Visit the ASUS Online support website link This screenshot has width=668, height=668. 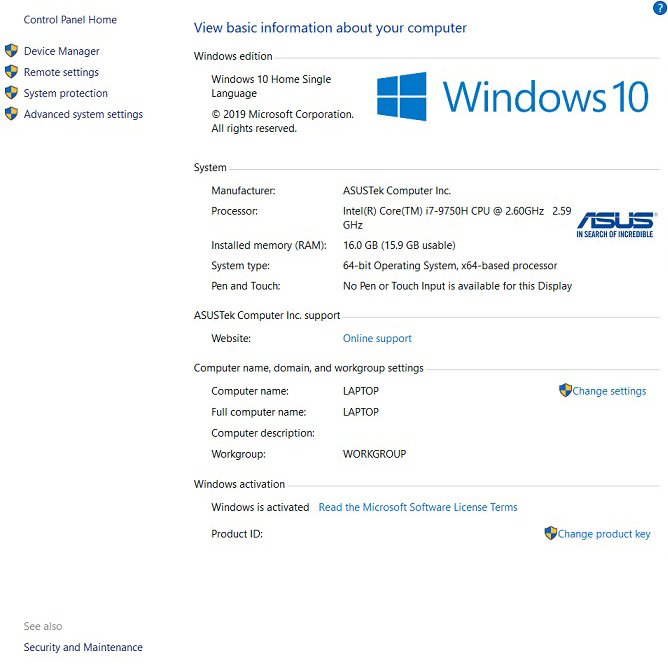tap(377, 339)
